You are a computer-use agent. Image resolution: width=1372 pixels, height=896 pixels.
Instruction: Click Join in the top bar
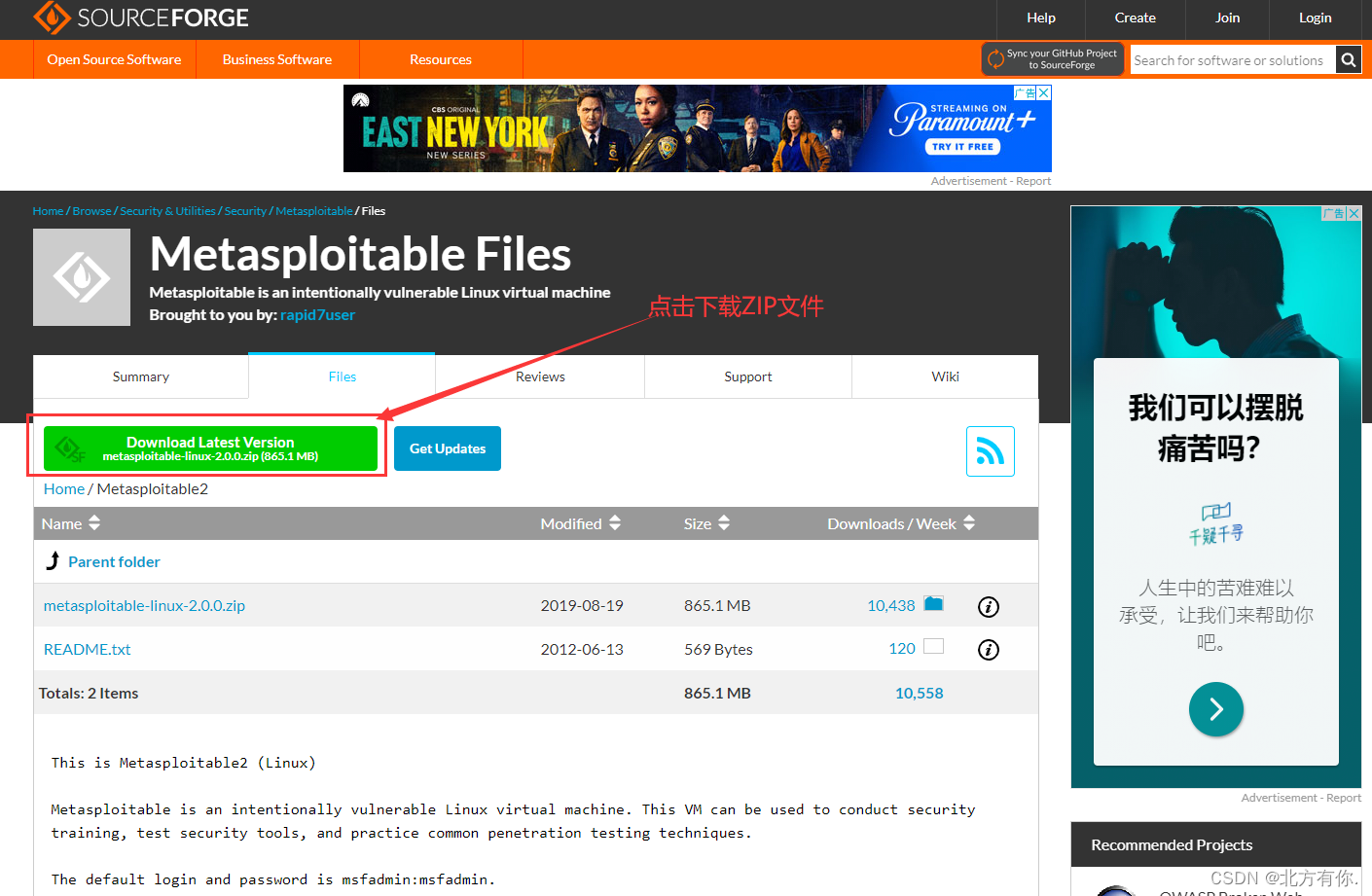click(x=1228, y=18)
